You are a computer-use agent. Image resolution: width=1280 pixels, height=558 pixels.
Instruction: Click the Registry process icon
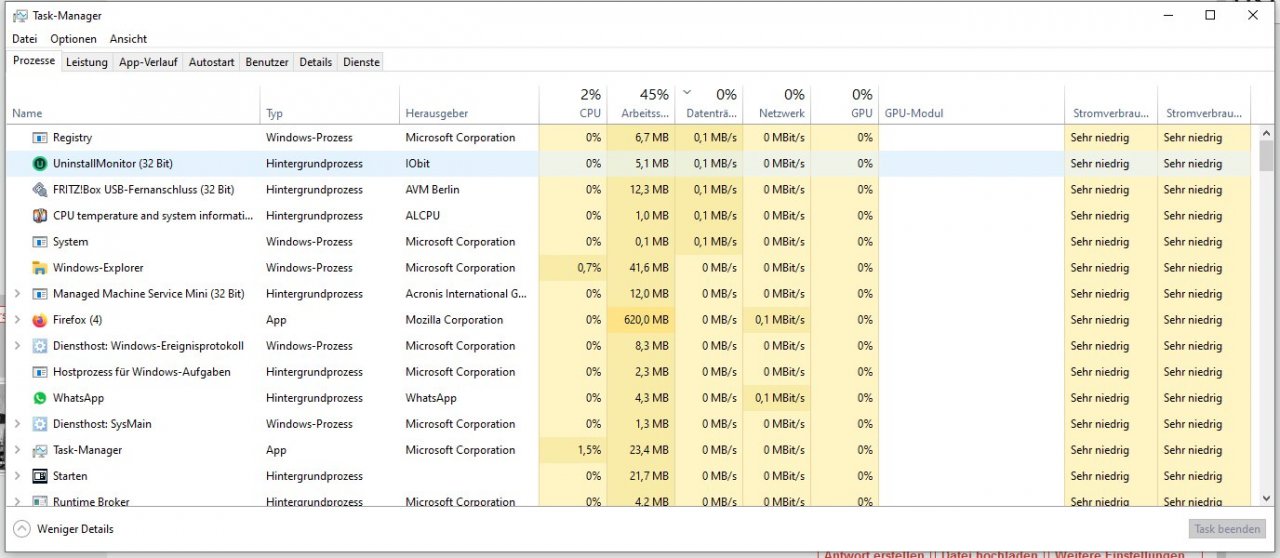click(x=40, y=138)
